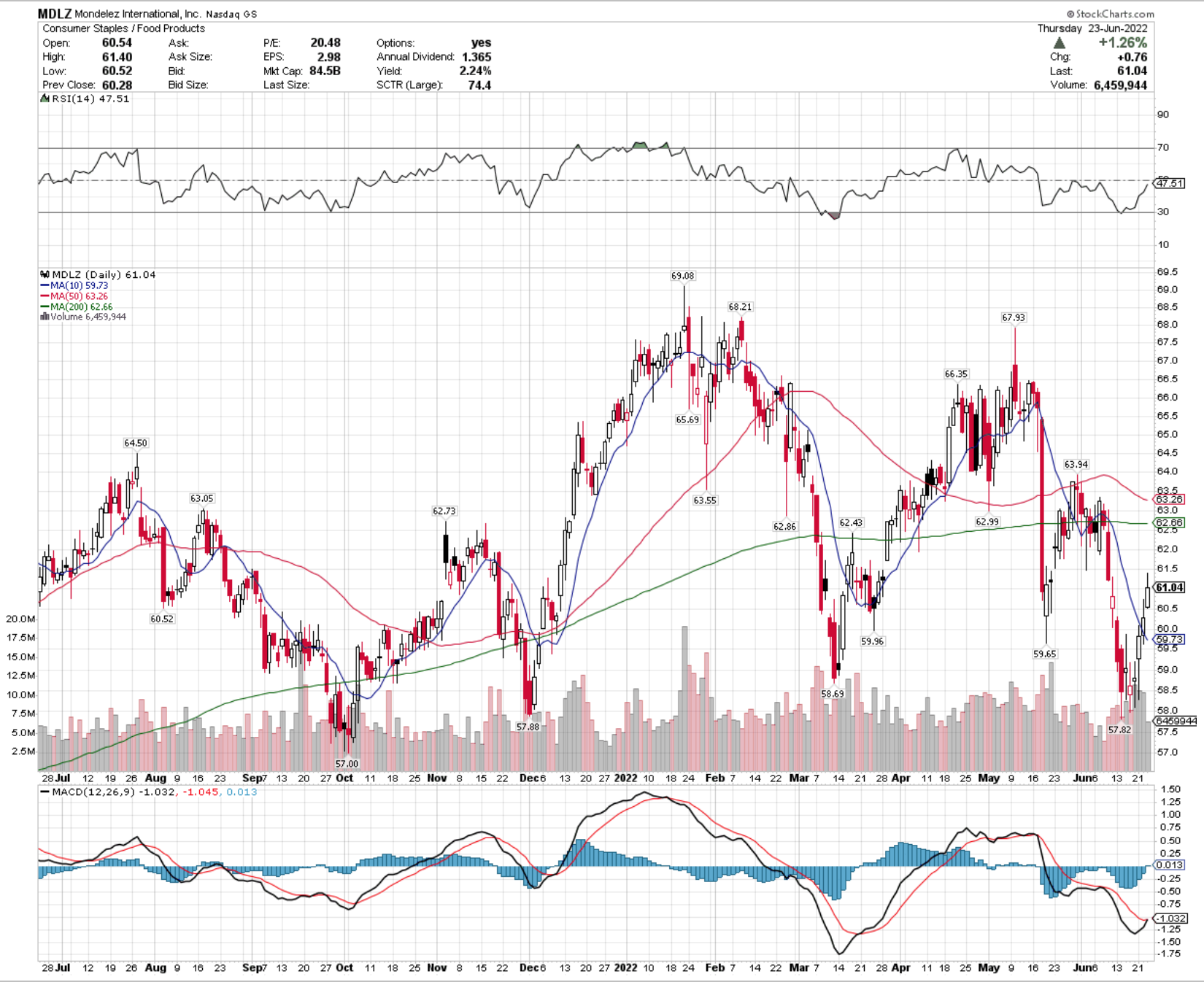
Task: Click the EPS value 2.98
Action: [328, 57]
